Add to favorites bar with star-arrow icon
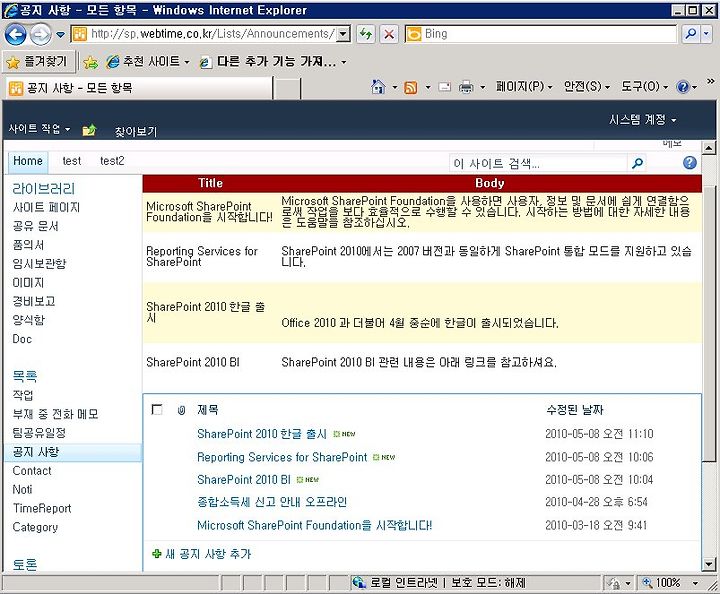This screenshot has height=594, width=720. tap(91, 62)
